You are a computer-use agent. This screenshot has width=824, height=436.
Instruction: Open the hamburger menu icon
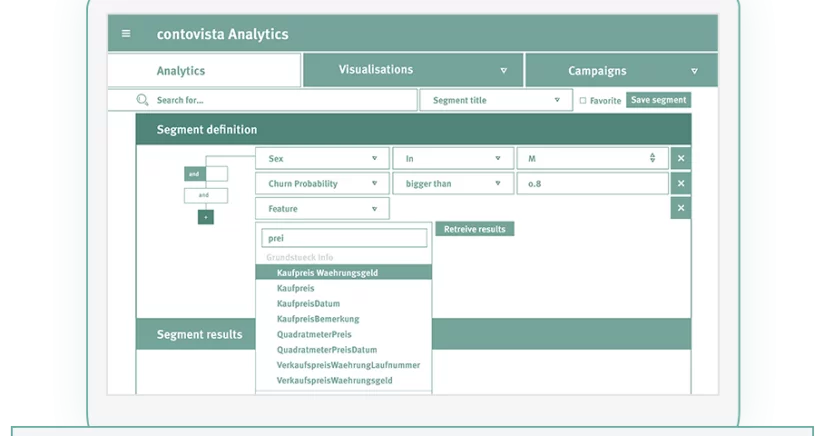click(x=126, y=34)
